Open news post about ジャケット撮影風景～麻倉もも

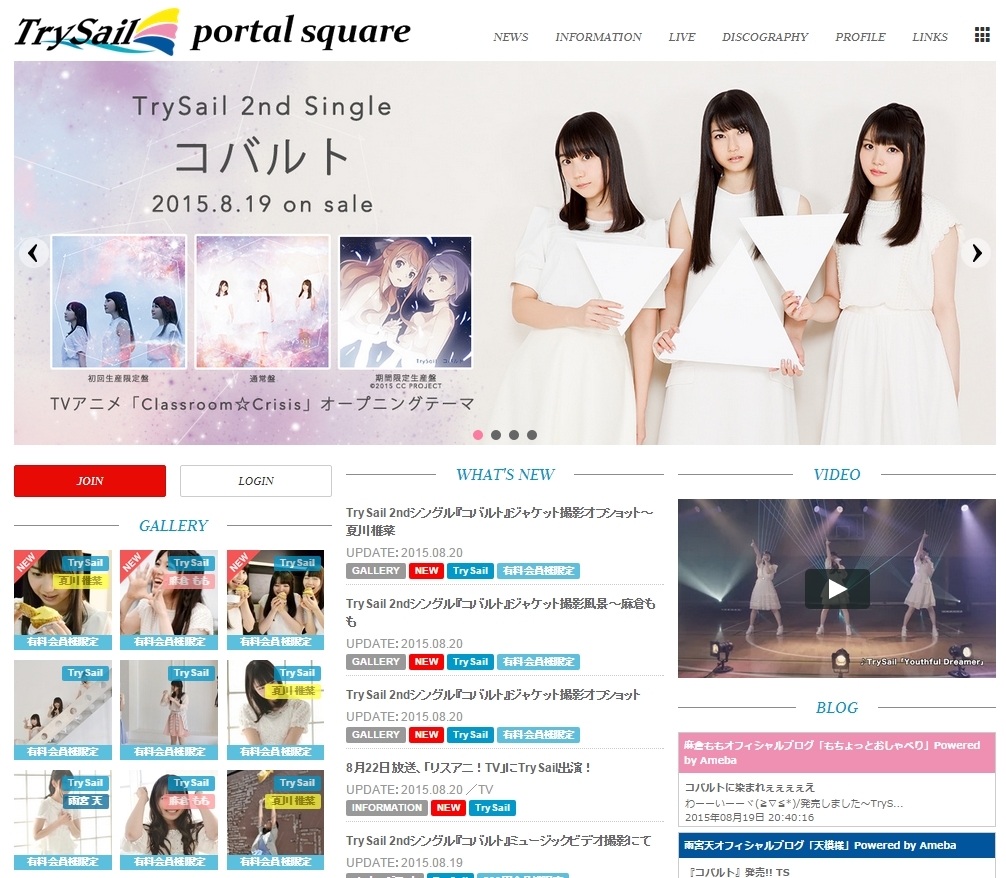coord(500,612)
